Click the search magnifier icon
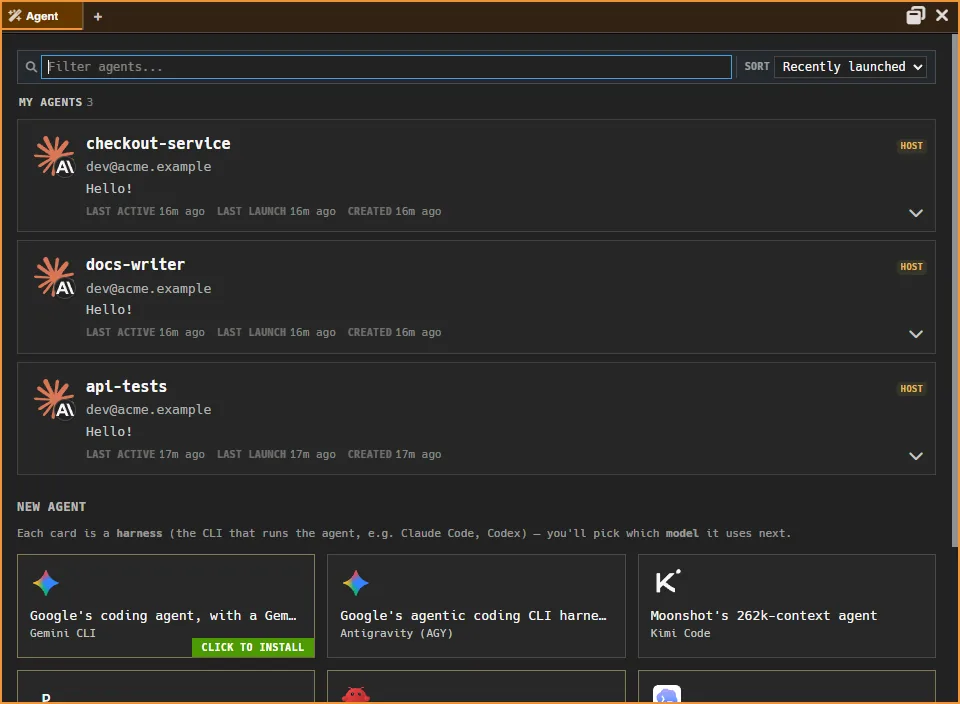The height and width of the screenshot is (704, 960). click(x=31, y=67)
